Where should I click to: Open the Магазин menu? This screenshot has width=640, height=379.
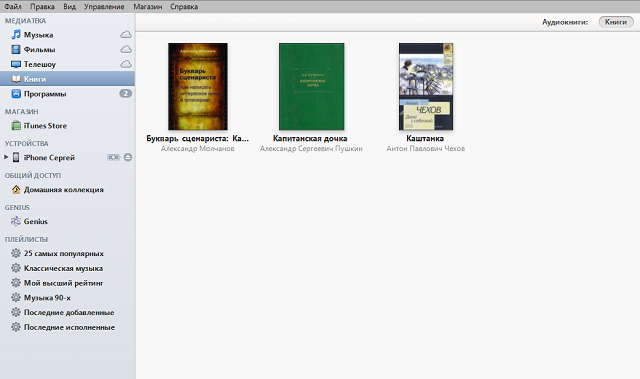(x=148, y=7)
